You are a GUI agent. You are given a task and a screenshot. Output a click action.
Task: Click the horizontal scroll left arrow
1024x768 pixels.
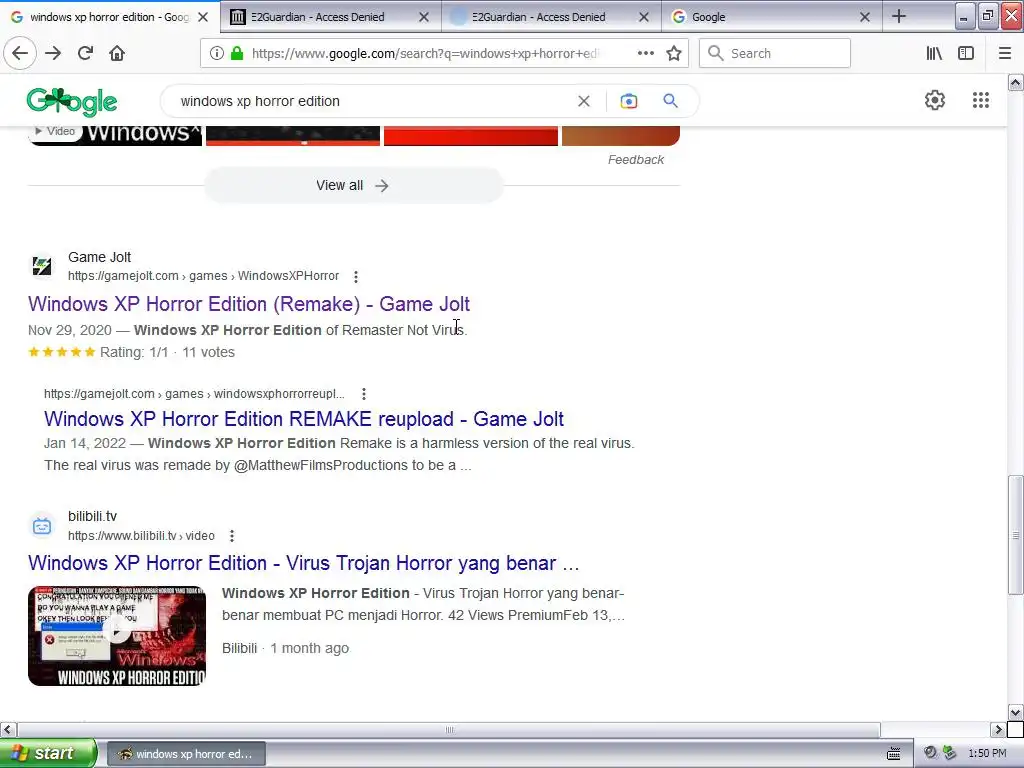(x=8, y=729)
